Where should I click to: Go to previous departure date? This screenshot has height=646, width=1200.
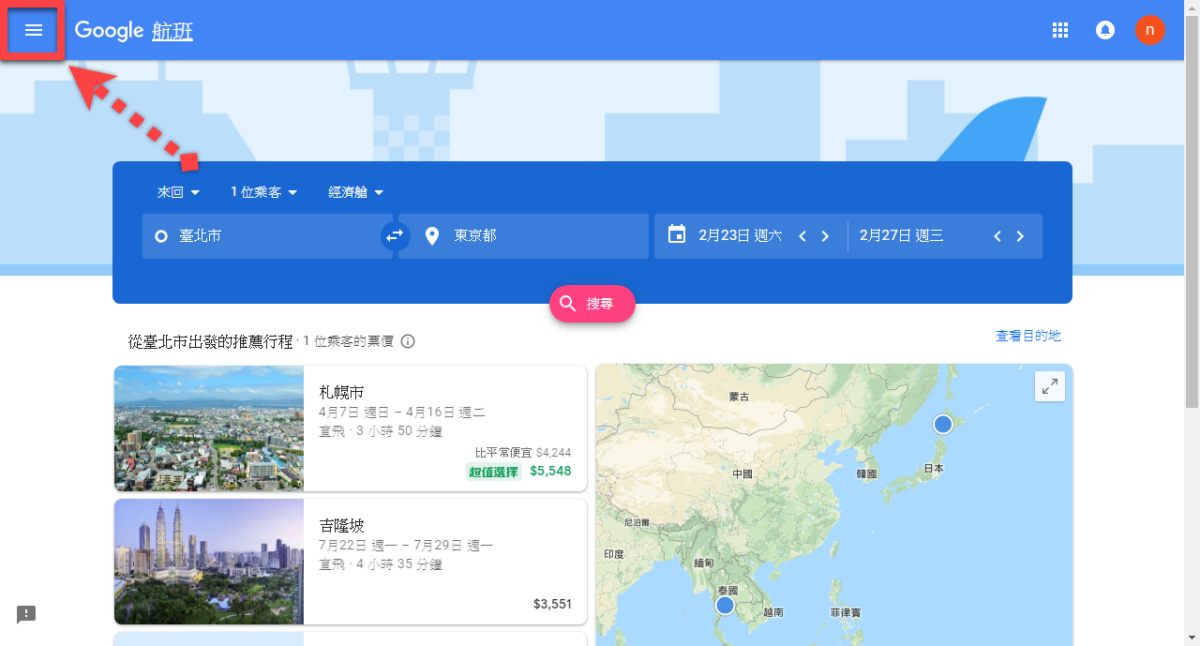click(x=802, y=236)
